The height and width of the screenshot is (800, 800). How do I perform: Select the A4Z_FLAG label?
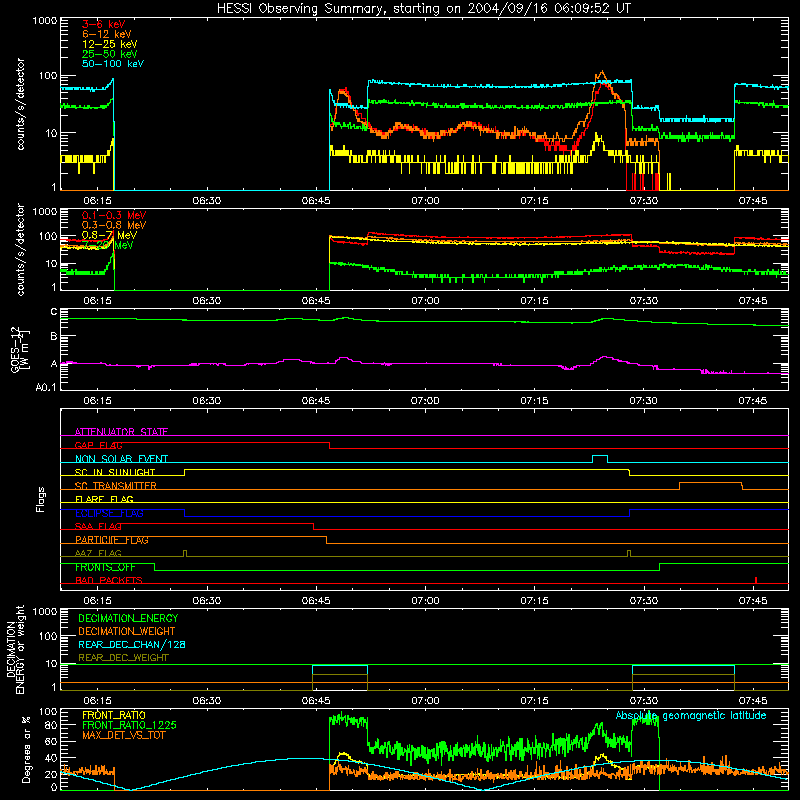[x=98, y=554]
